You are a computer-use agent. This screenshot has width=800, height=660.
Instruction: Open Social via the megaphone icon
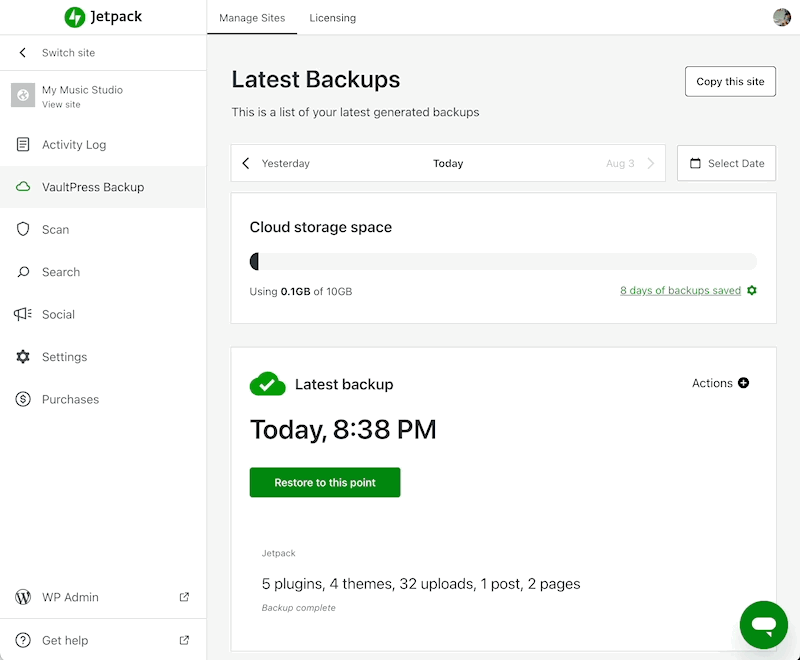click(23, 314)
